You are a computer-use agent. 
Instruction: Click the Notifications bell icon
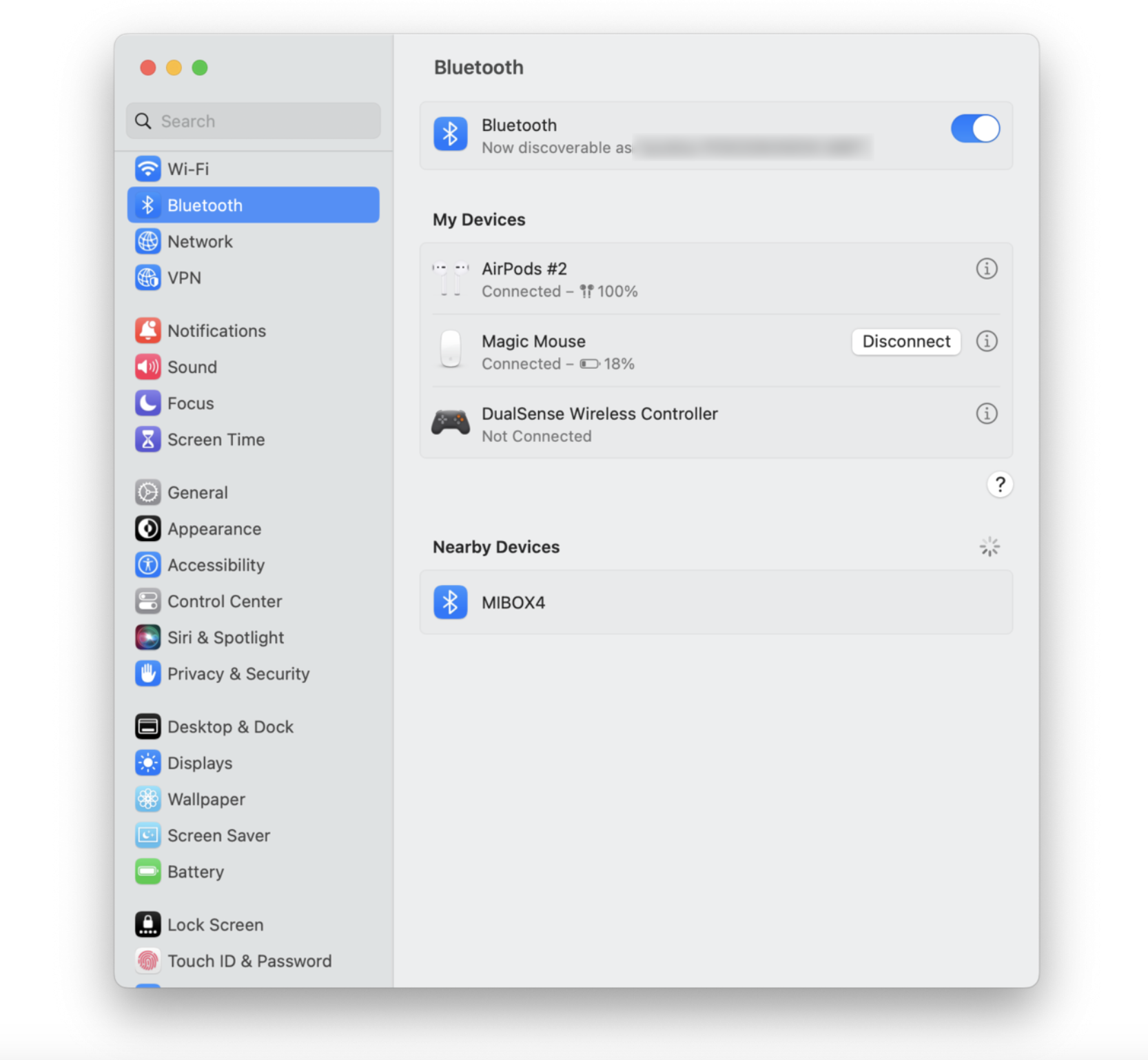(x=148, y=330)
